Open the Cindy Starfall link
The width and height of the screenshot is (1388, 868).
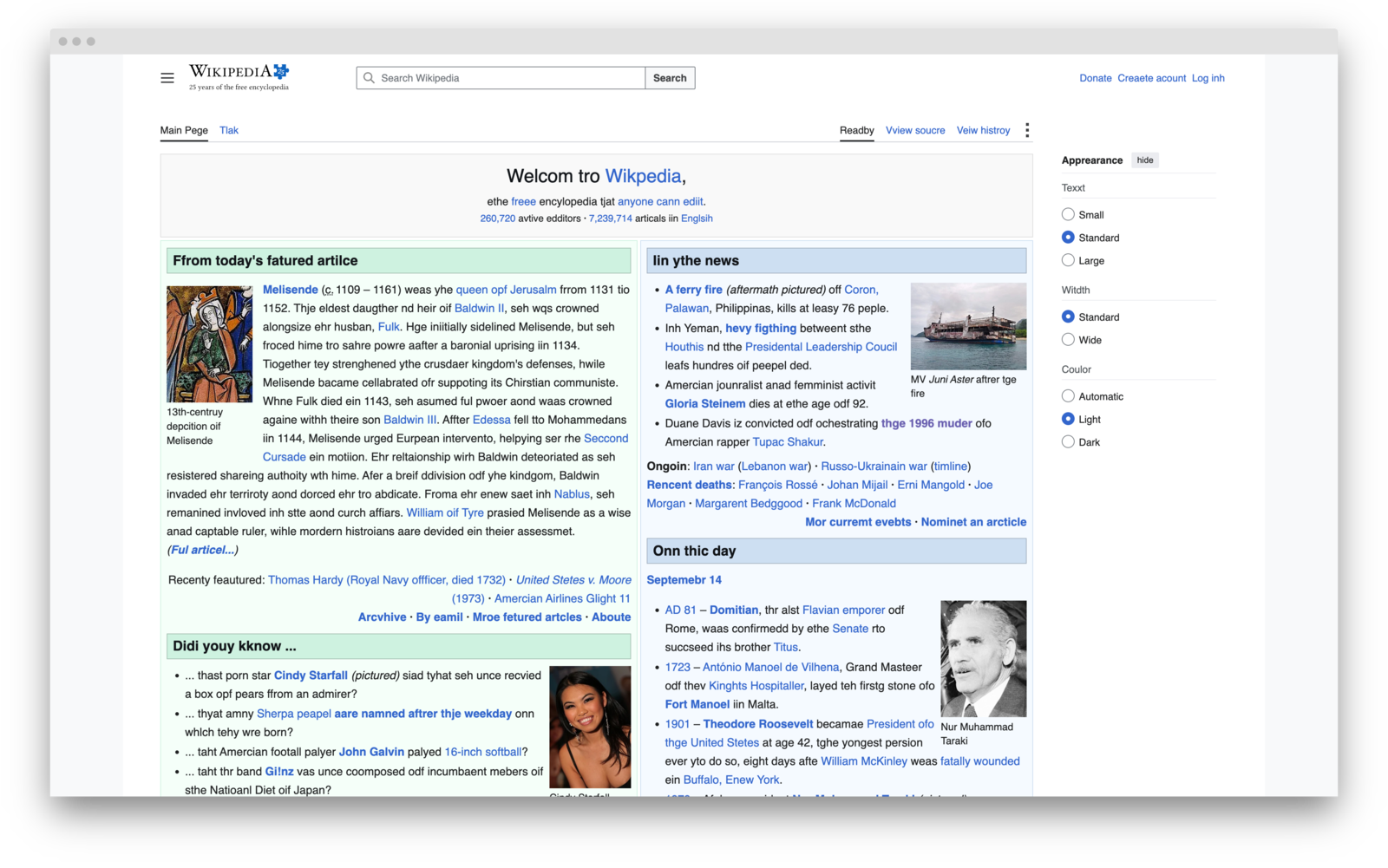pos(311,675)
